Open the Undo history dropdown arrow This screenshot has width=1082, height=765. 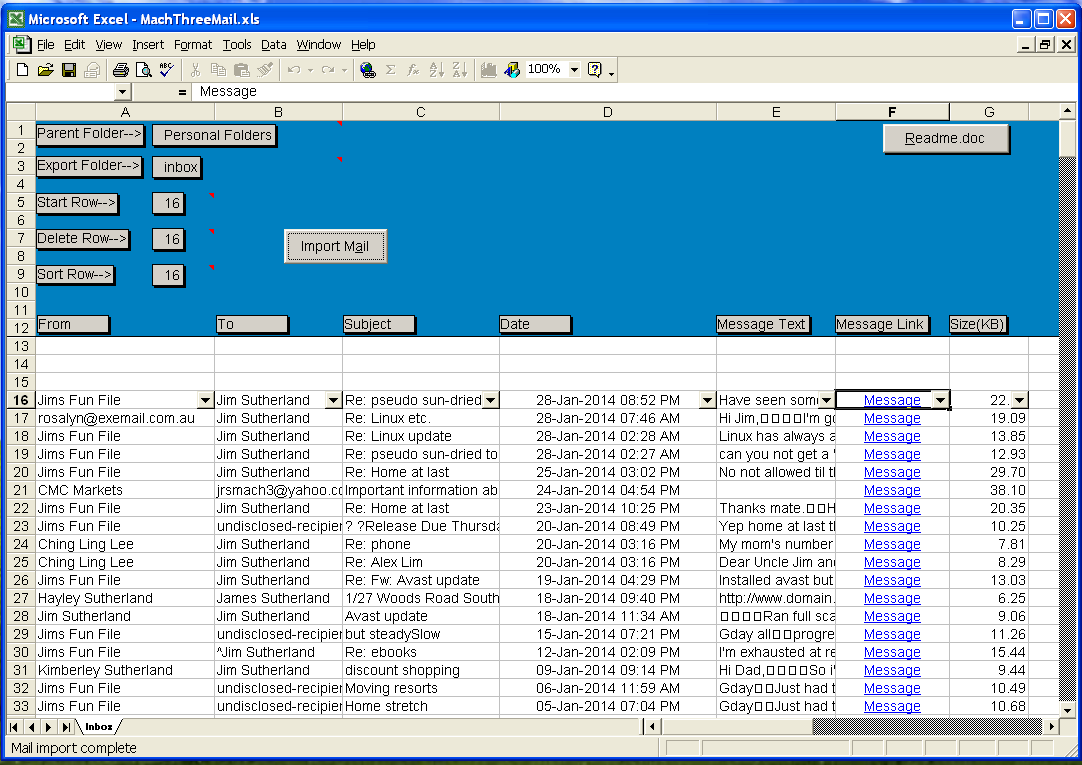point(310,70)
